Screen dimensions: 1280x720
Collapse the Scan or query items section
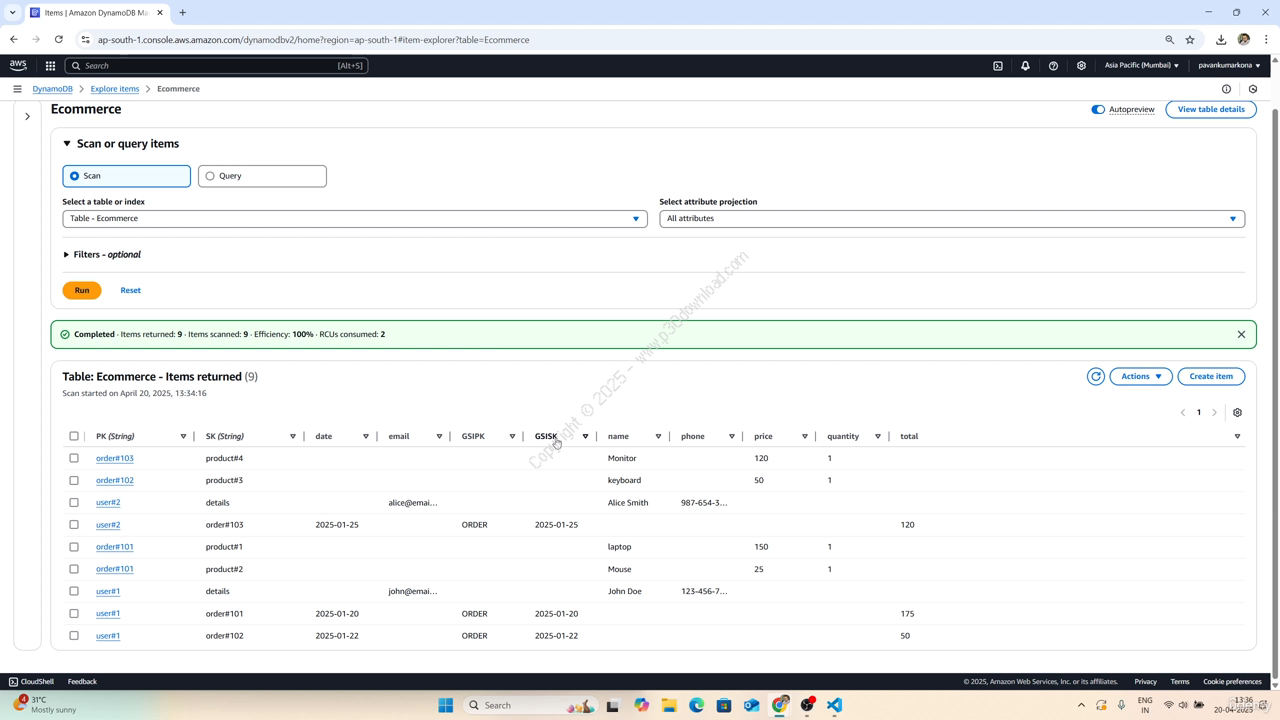[x=121, y=144]
